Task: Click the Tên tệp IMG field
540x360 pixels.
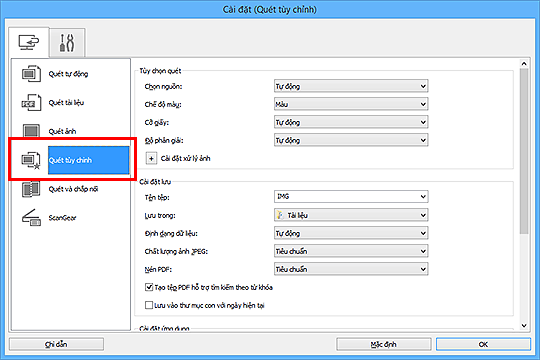Action: tap(351, 197)
